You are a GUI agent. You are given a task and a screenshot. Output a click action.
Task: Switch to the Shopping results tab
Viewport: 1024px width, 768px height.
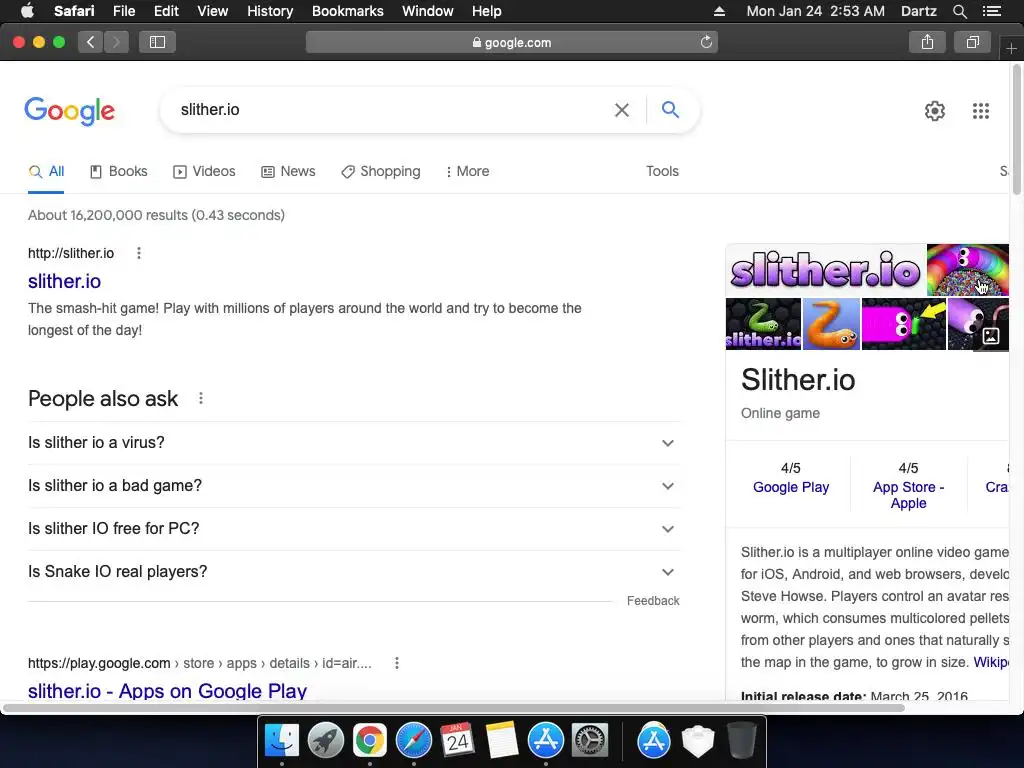coord(381,172)
